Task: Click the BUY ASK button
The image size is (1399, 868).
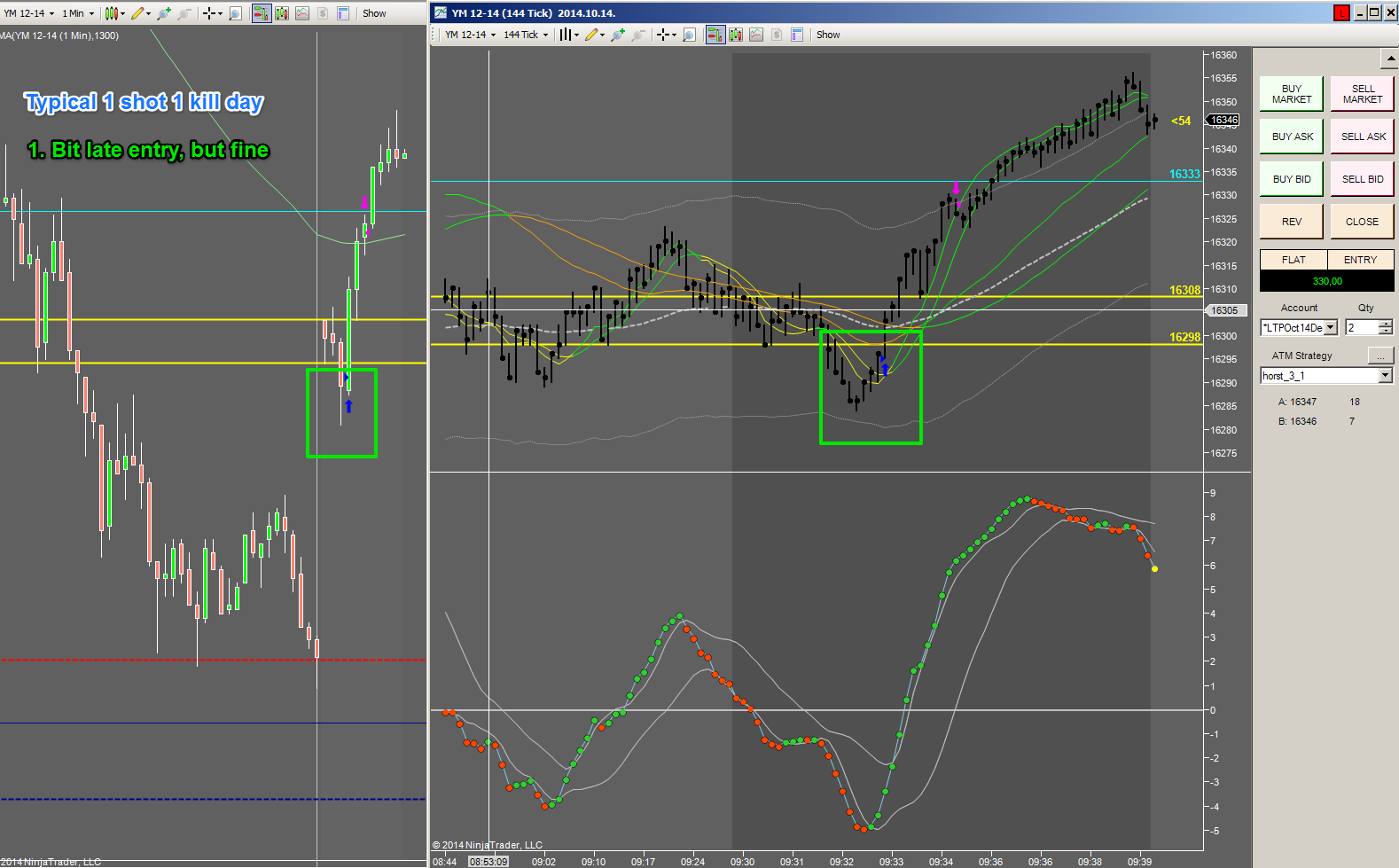Action: click(x=1292, y=137)
